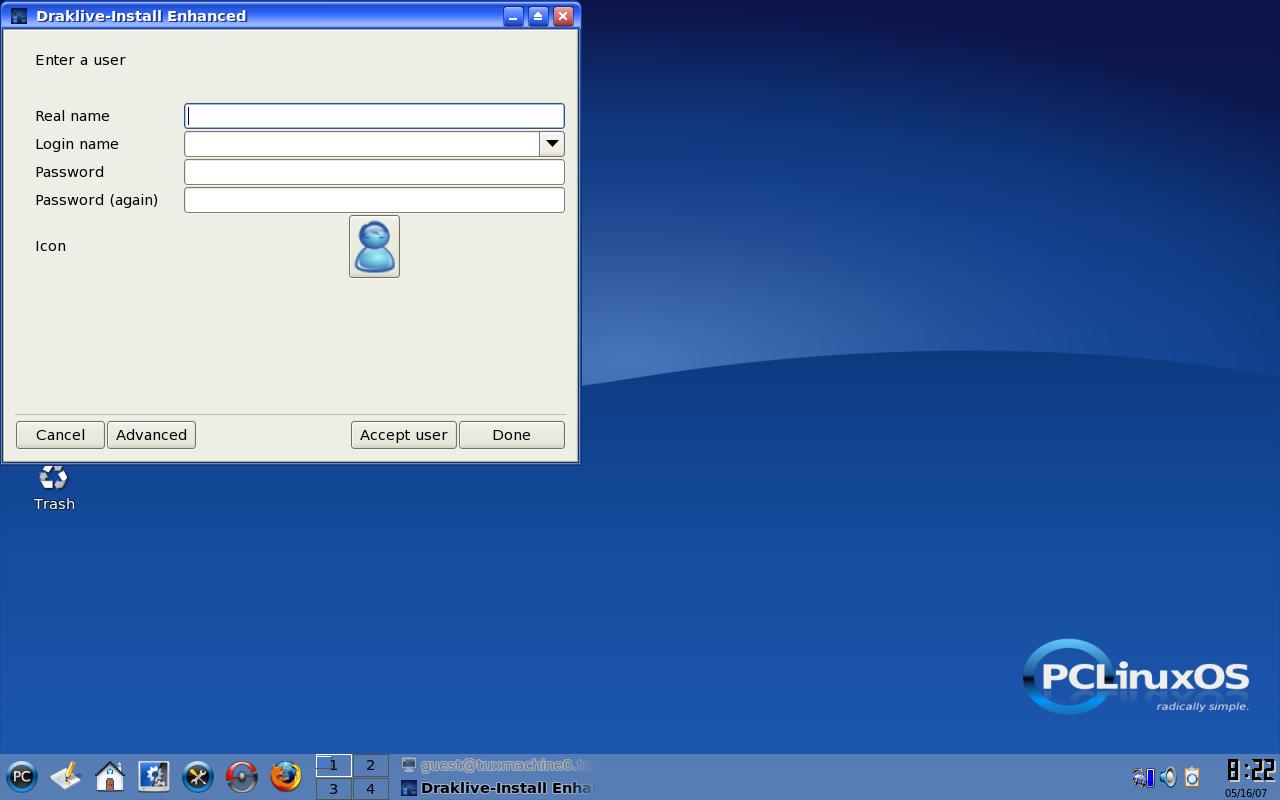Image resolution: width=1280 pixels, height=800 pixels.
Task: Choose the user avatar icon button
Action: pos(374,246)
